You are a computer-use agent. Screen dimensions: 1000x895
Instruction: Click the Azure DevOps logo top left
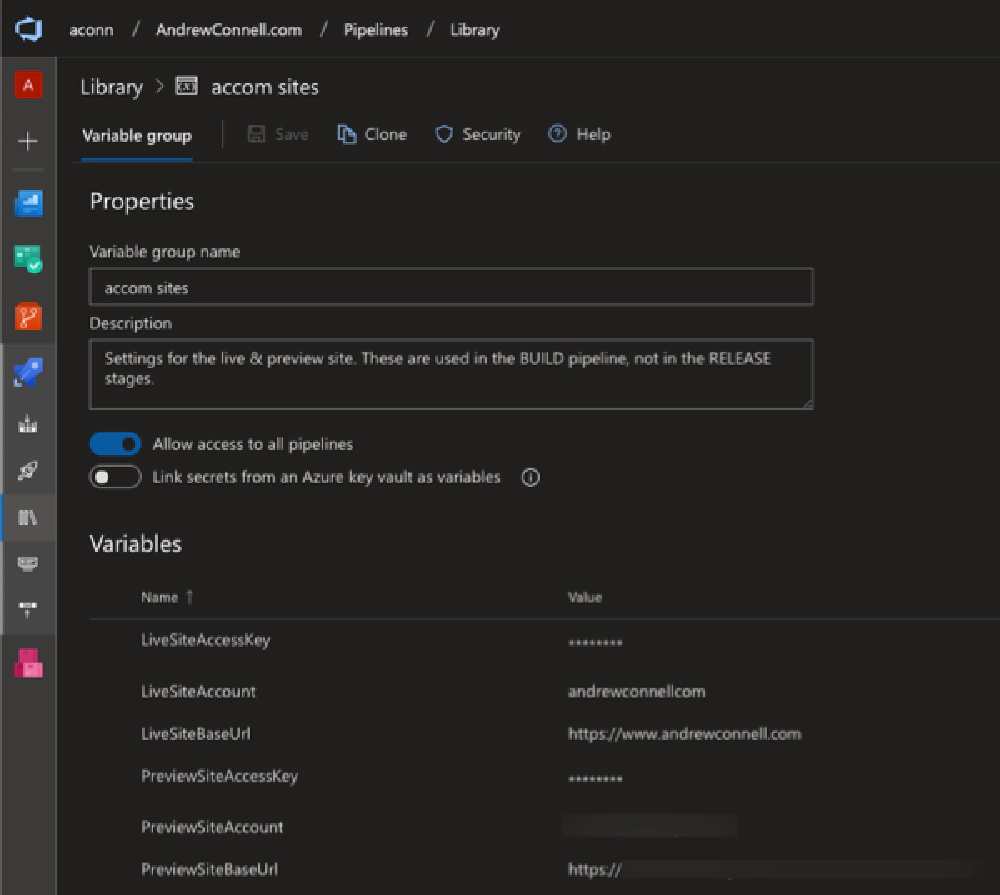[x=28, y=29]
